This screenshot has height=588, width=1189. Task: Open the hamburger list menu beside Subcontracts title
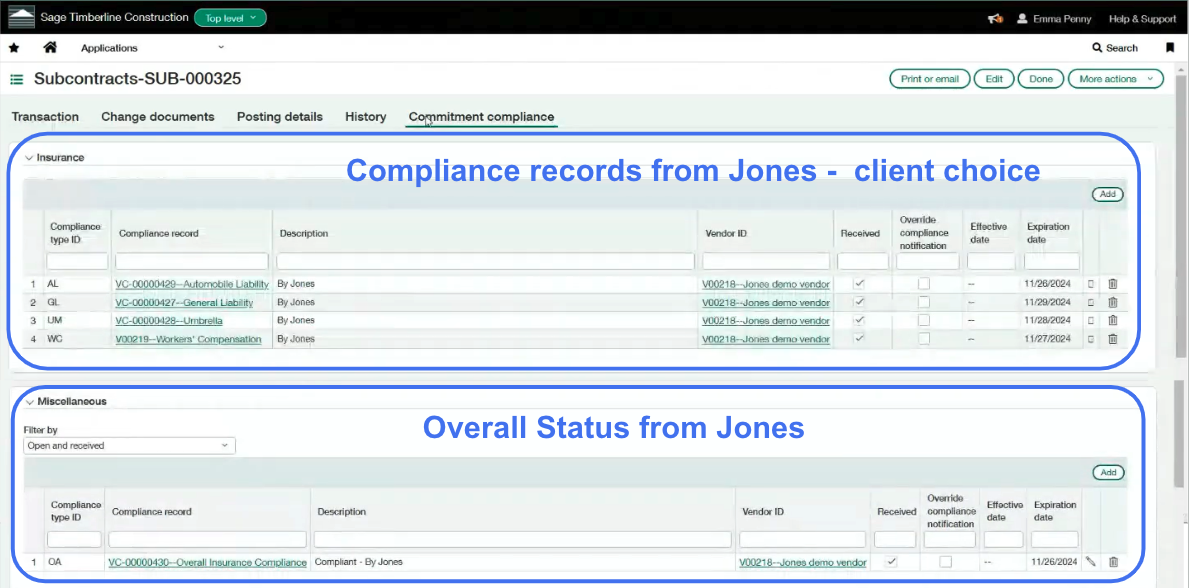pyautogui.click(x=17, y=79)
